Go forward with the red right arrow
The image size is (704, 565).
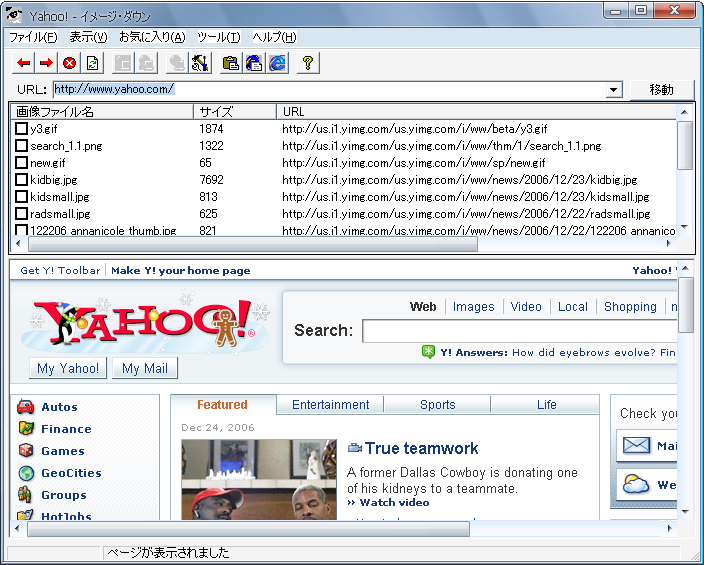46,63
